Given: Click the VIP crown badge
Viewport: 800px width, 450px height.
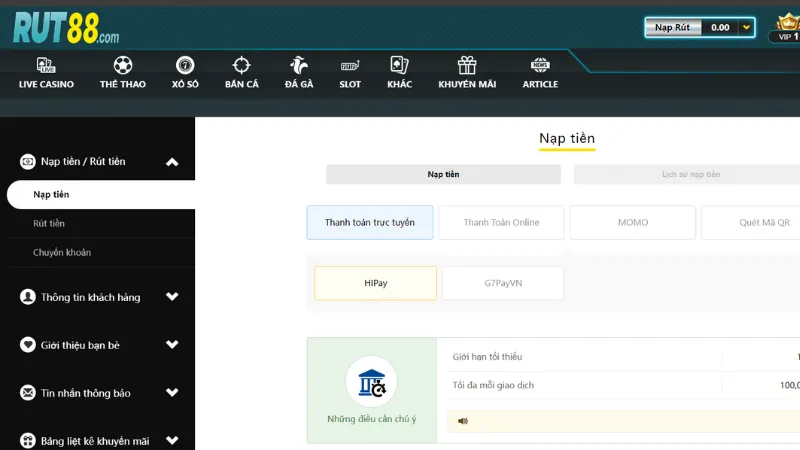Looking at the screenshot, I should click(x=787, y=28).
